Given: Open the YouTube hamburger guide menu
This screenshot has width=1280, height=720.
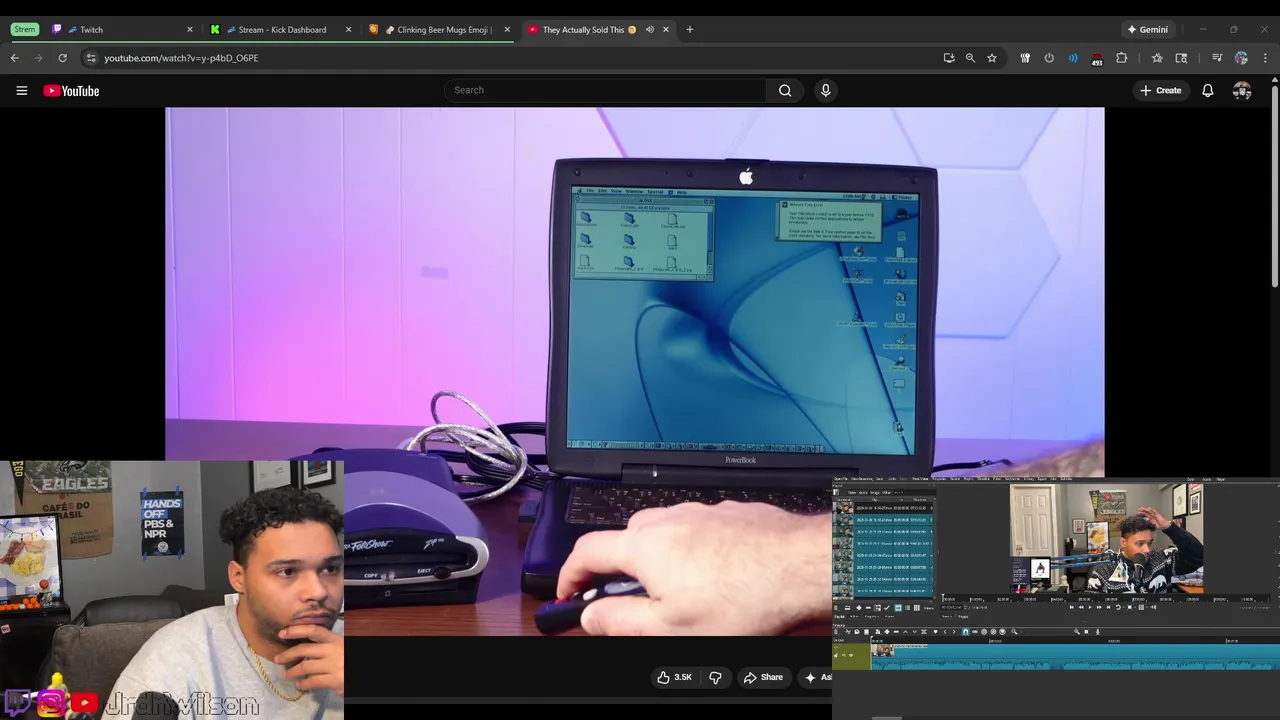Looking at the screenshot, I should click(x=21, y=90).
